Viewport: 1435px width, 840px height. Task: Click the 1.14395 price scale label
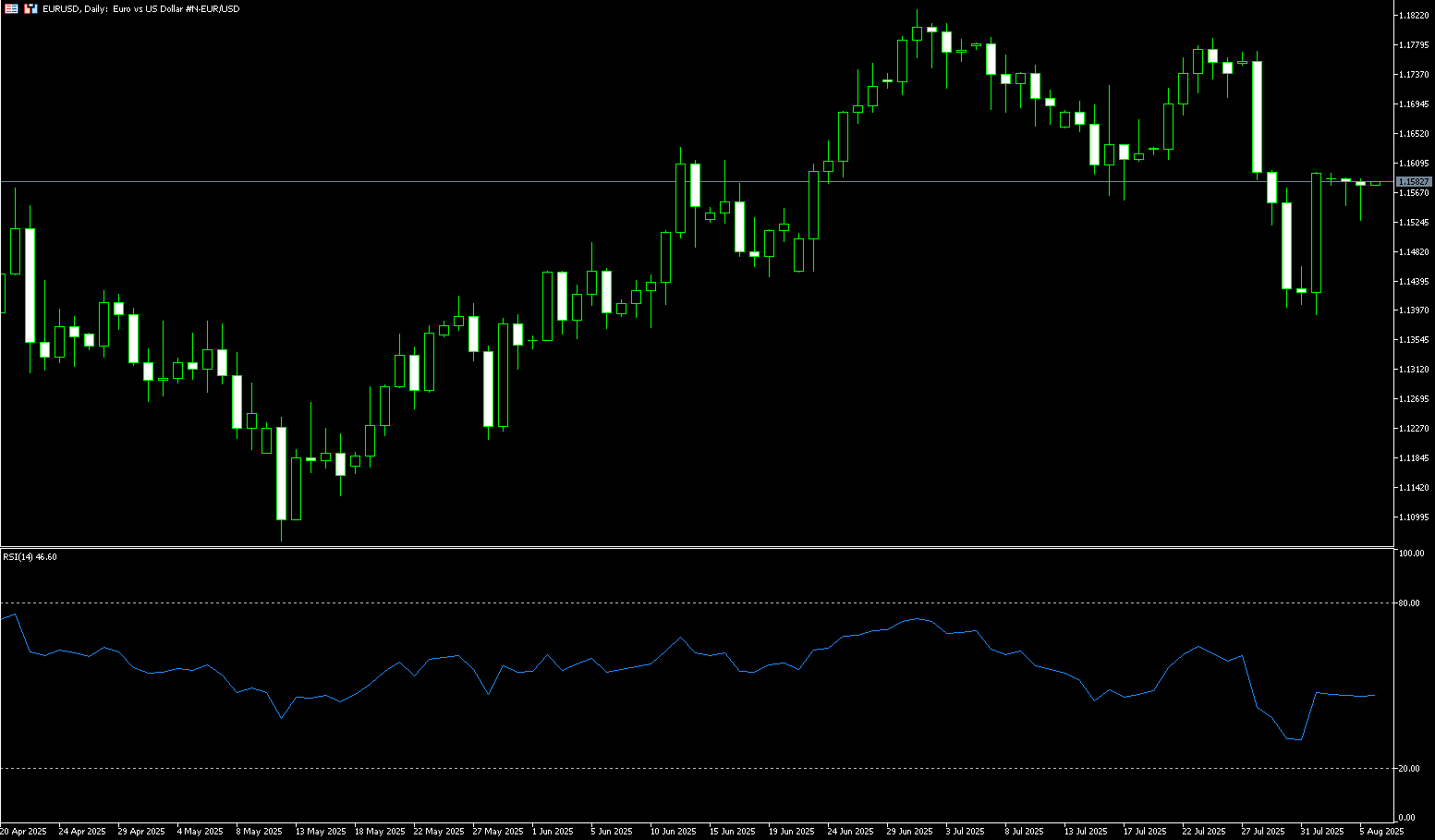[x=1415, y=281]
